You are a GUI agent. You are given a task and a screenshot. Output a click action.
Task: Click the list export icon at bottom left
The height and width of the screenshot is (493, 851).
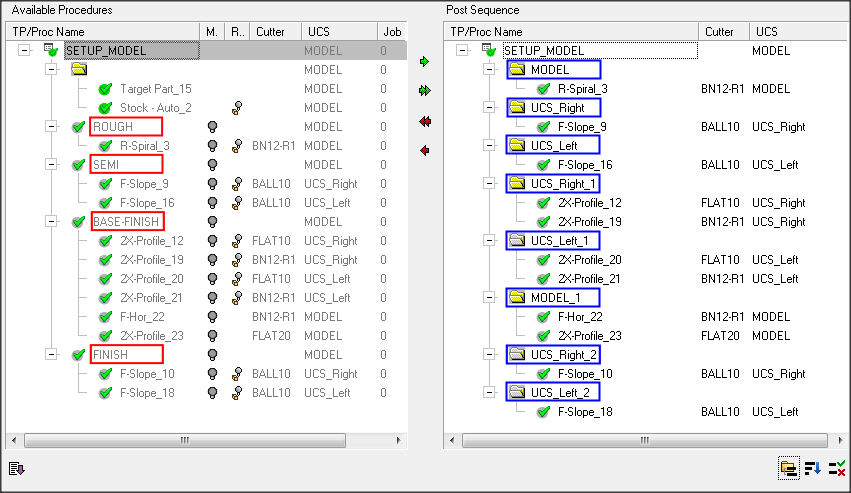point(16,468)
